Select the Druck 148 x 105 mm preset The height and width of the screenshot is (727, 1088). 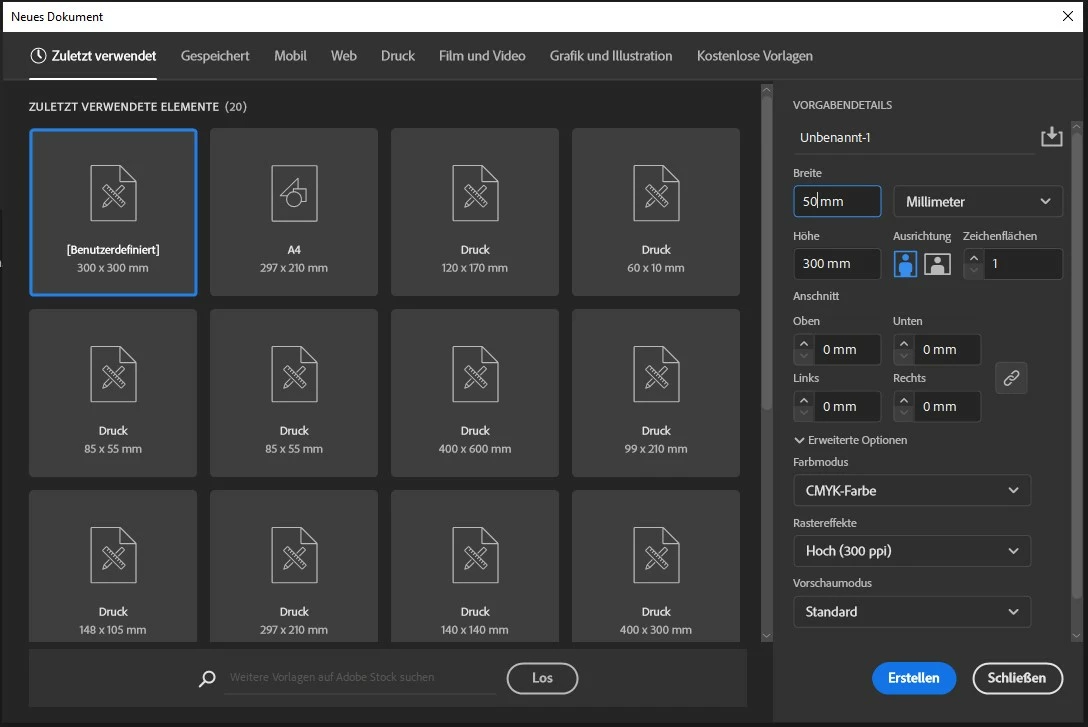coord(113,566)
